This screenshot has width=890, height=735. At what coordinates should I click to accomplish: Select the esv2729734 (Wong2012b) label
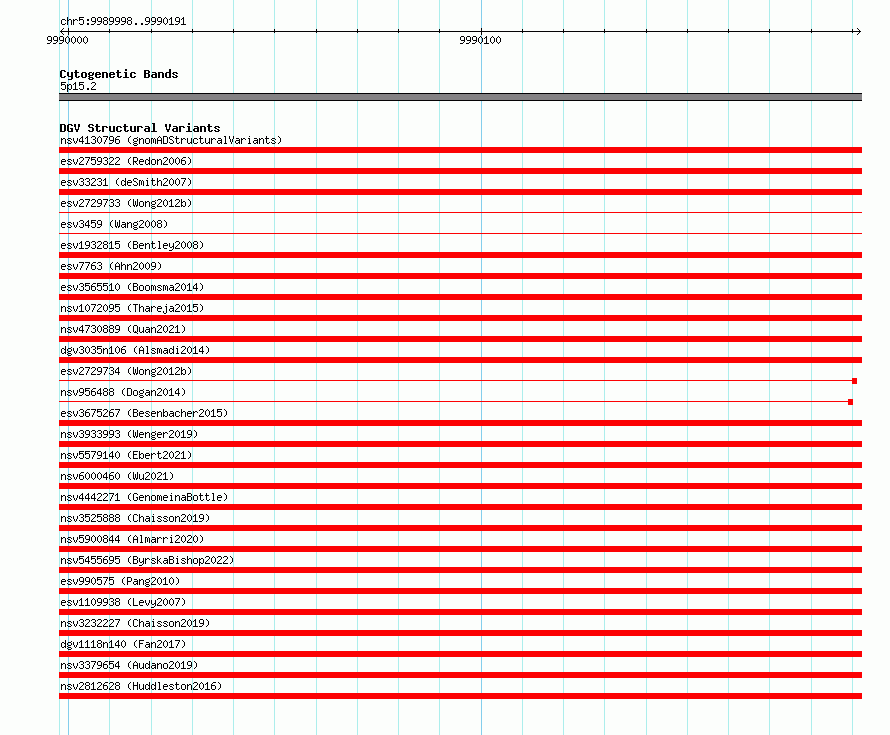tap(126, 371)
